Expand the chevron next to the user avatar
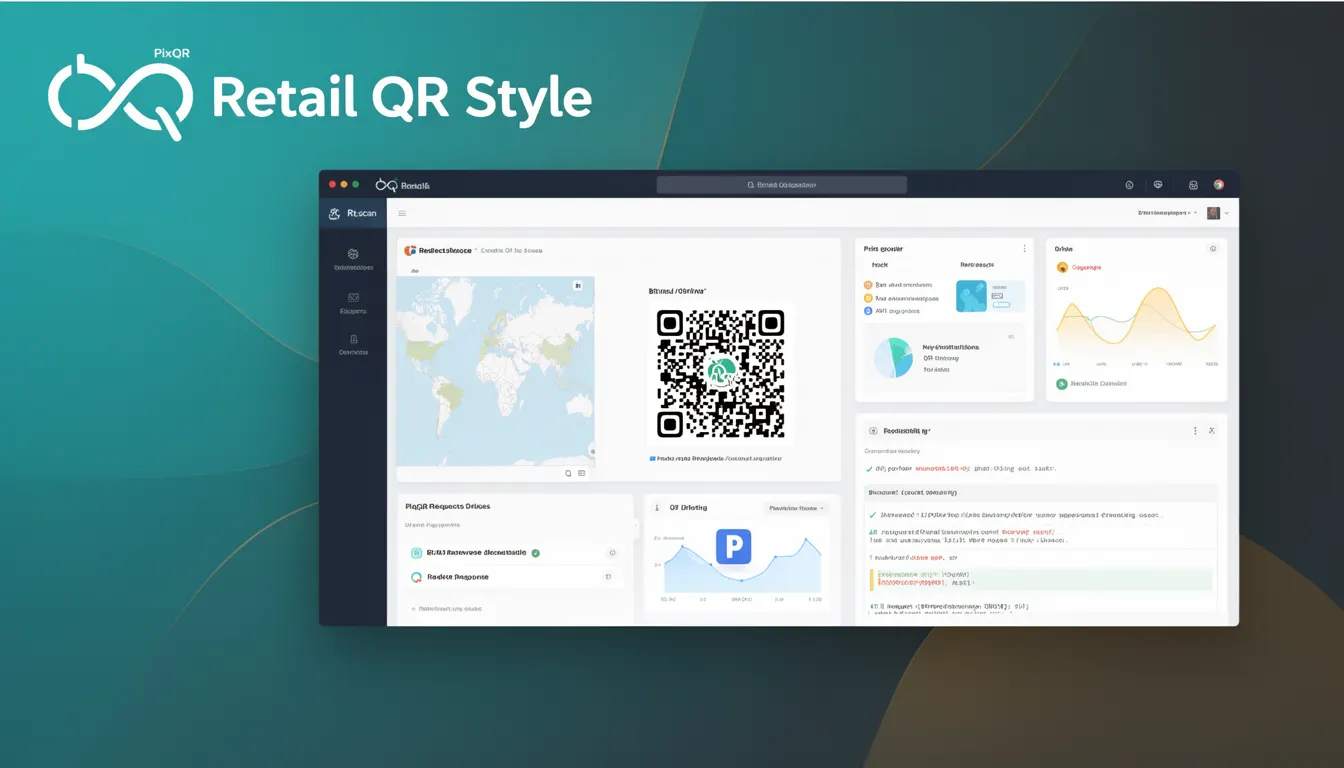Image resolution: width=1344 pixels, height=768 pixels. (x=1227, y=213)
